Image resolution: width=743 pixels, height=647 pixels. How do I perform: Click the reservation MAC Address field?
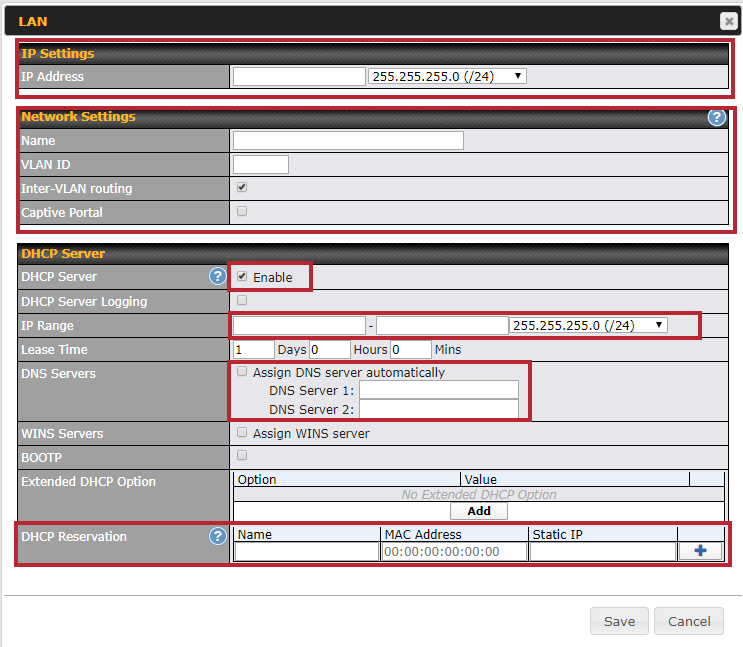pos(454,552)
